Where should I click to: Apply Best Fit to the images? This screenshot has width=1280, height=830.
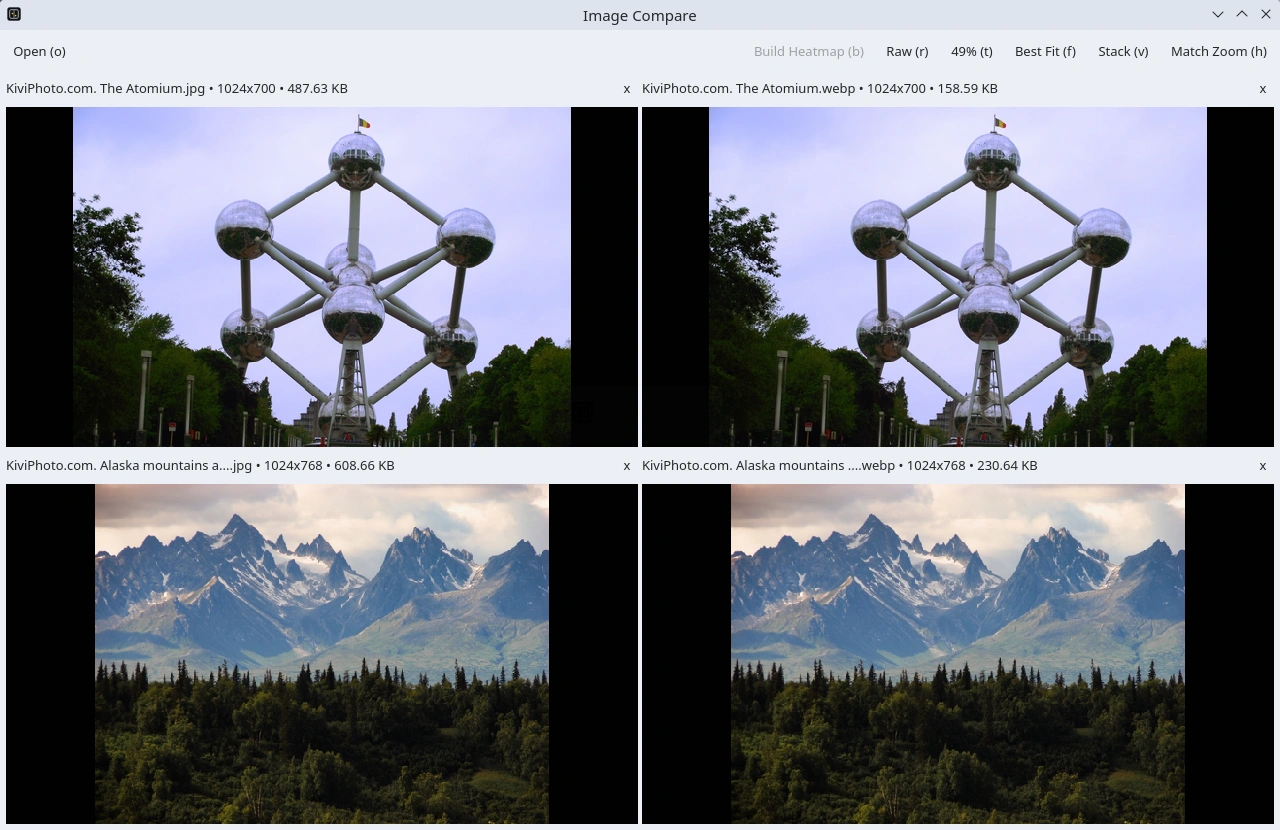click(1044, 51)
